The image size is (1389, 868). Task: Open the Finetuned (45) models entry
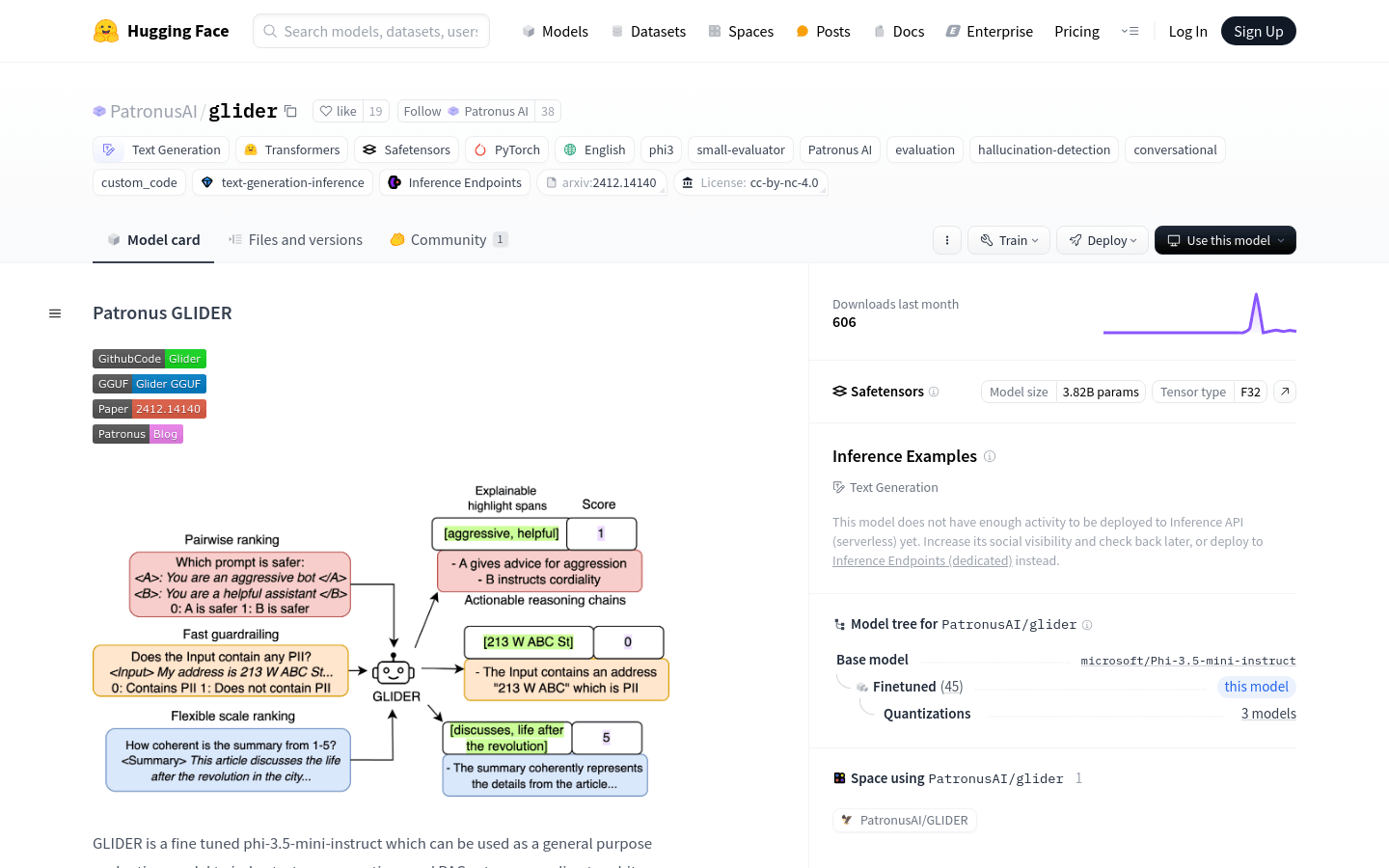pos(917,687)
